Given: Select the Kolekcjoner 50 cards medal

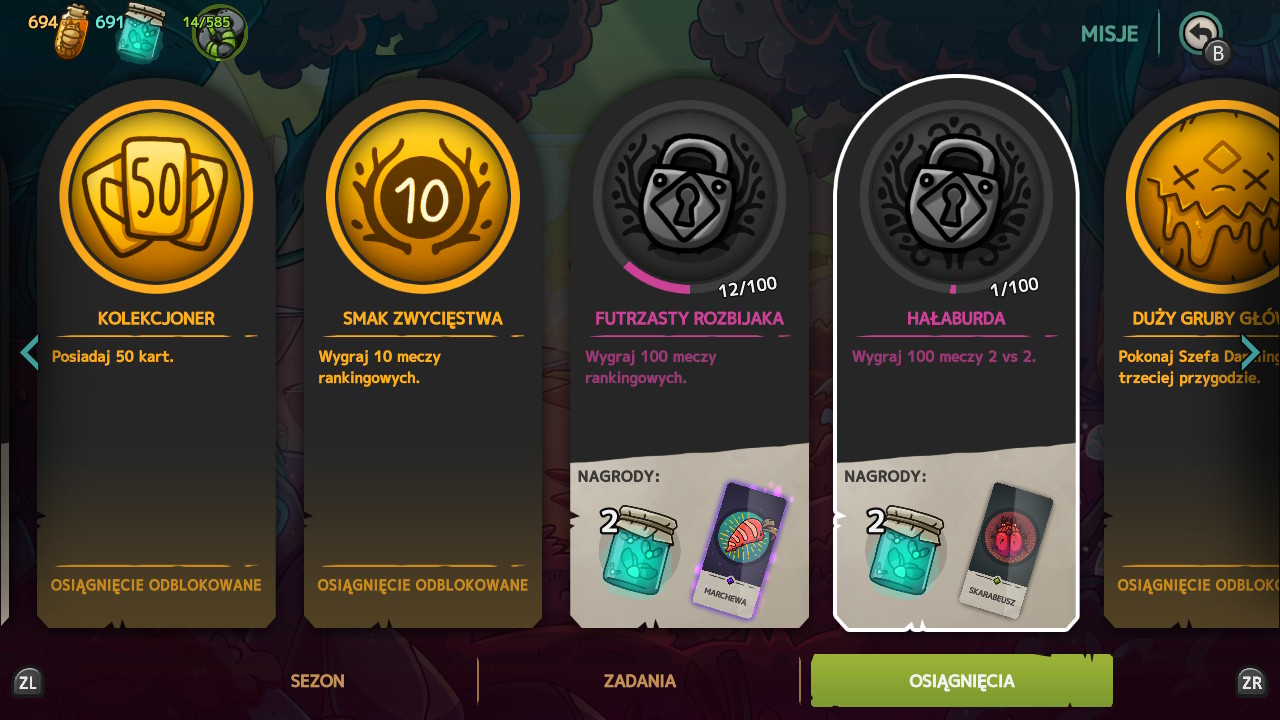Looking at the screenshot, I should click(x=156, y=196).
